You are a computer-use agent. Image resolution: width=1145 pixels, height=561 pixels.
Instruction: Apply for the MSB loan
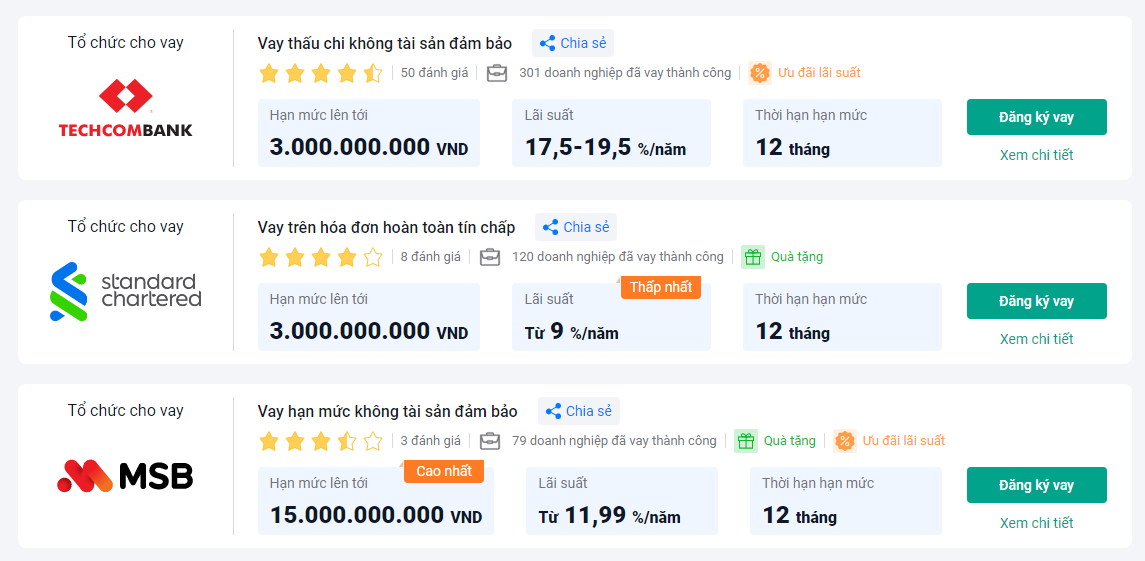1036,485
